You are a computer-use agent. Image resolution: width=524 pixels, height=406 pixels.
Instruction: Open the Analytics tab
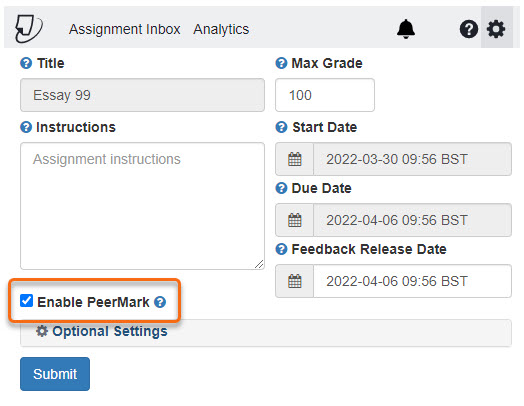(221, 29)
